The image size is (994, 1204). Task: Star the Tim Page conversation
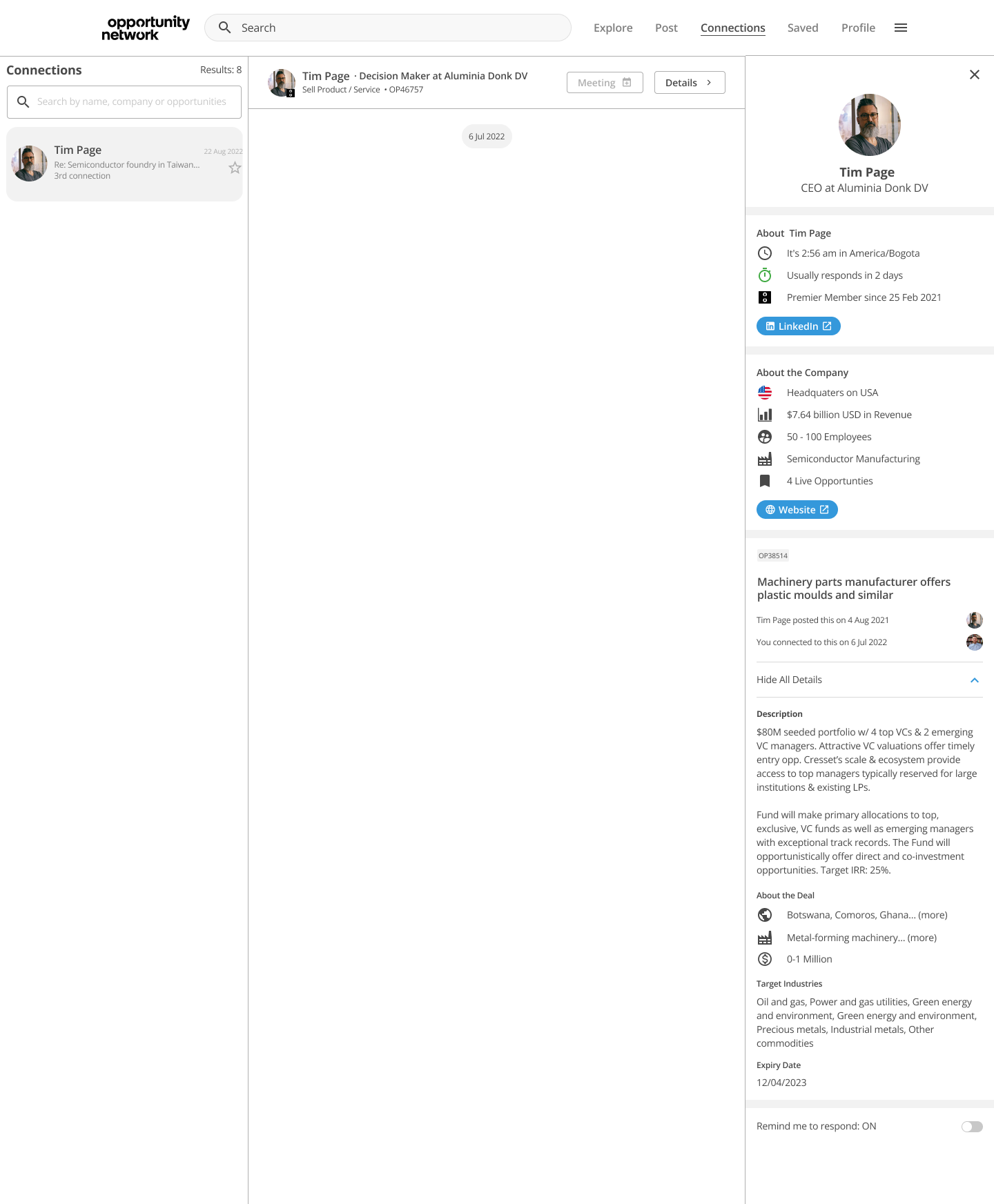(x=235, y=168)
